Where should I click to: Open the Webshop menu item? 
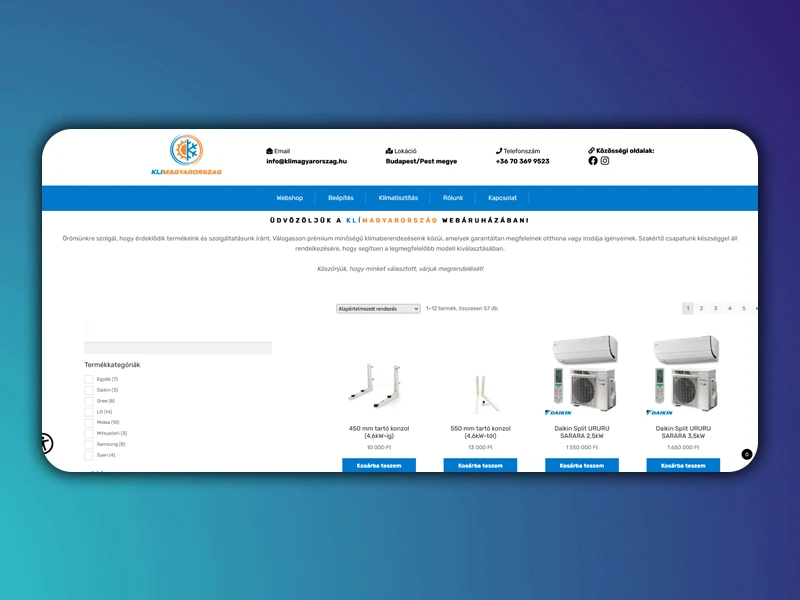[x=289, y=198]
